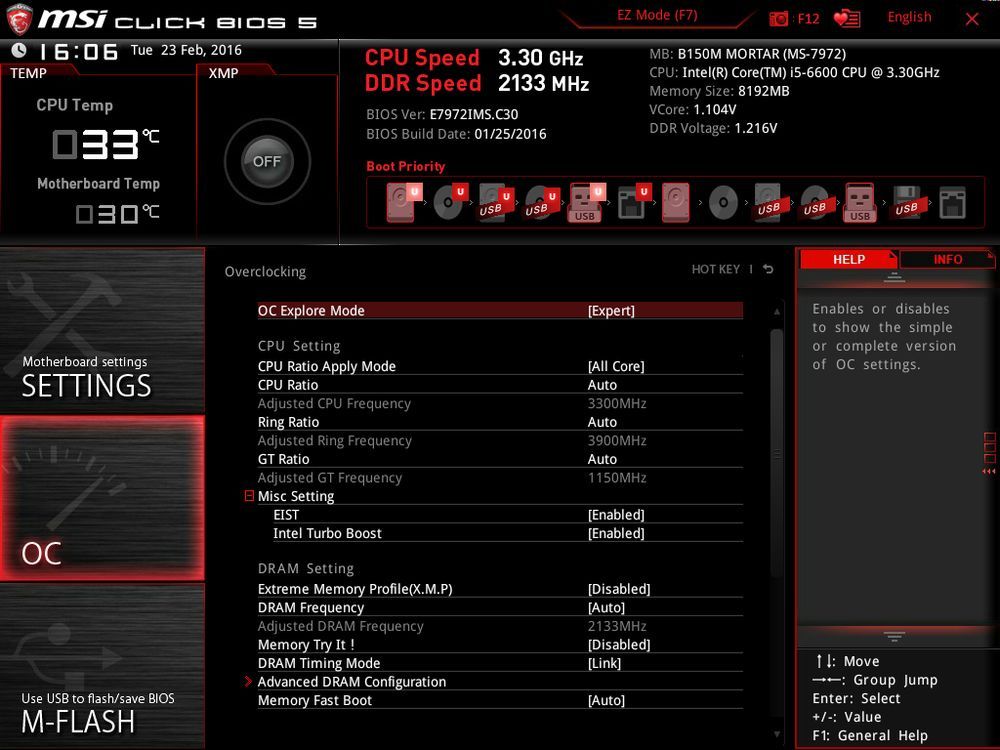
Task: Select the UEFI network boot icon
Action: pyautogui.click(x=634, y=202)
